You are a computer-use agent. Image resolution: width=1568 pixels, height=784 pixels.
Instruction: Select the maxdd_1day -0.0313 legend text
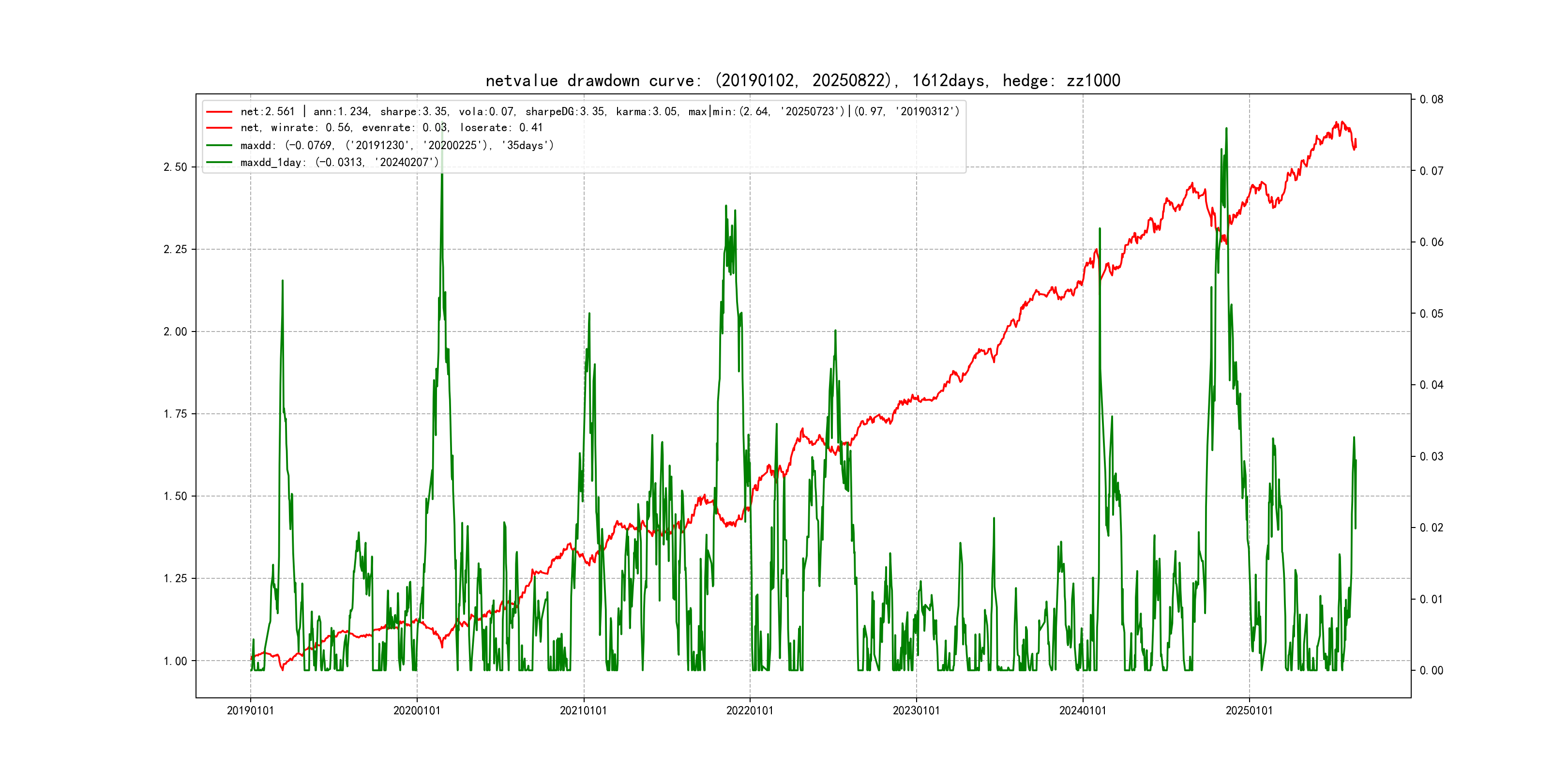(339, 163)
